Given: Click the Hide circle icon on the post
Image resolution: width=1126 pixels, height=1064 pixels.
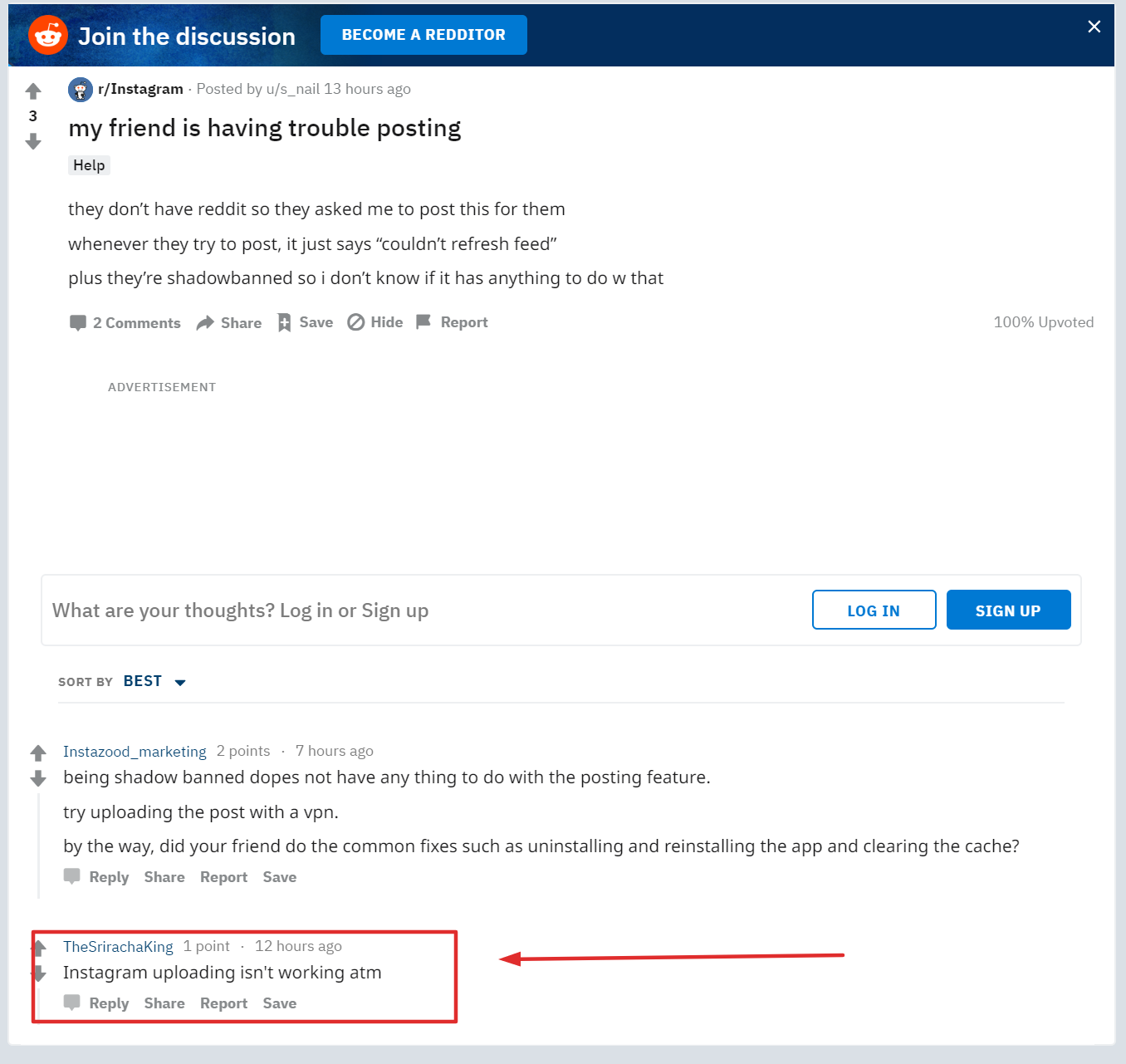Looking at the screenshot, I should (356, 322).
